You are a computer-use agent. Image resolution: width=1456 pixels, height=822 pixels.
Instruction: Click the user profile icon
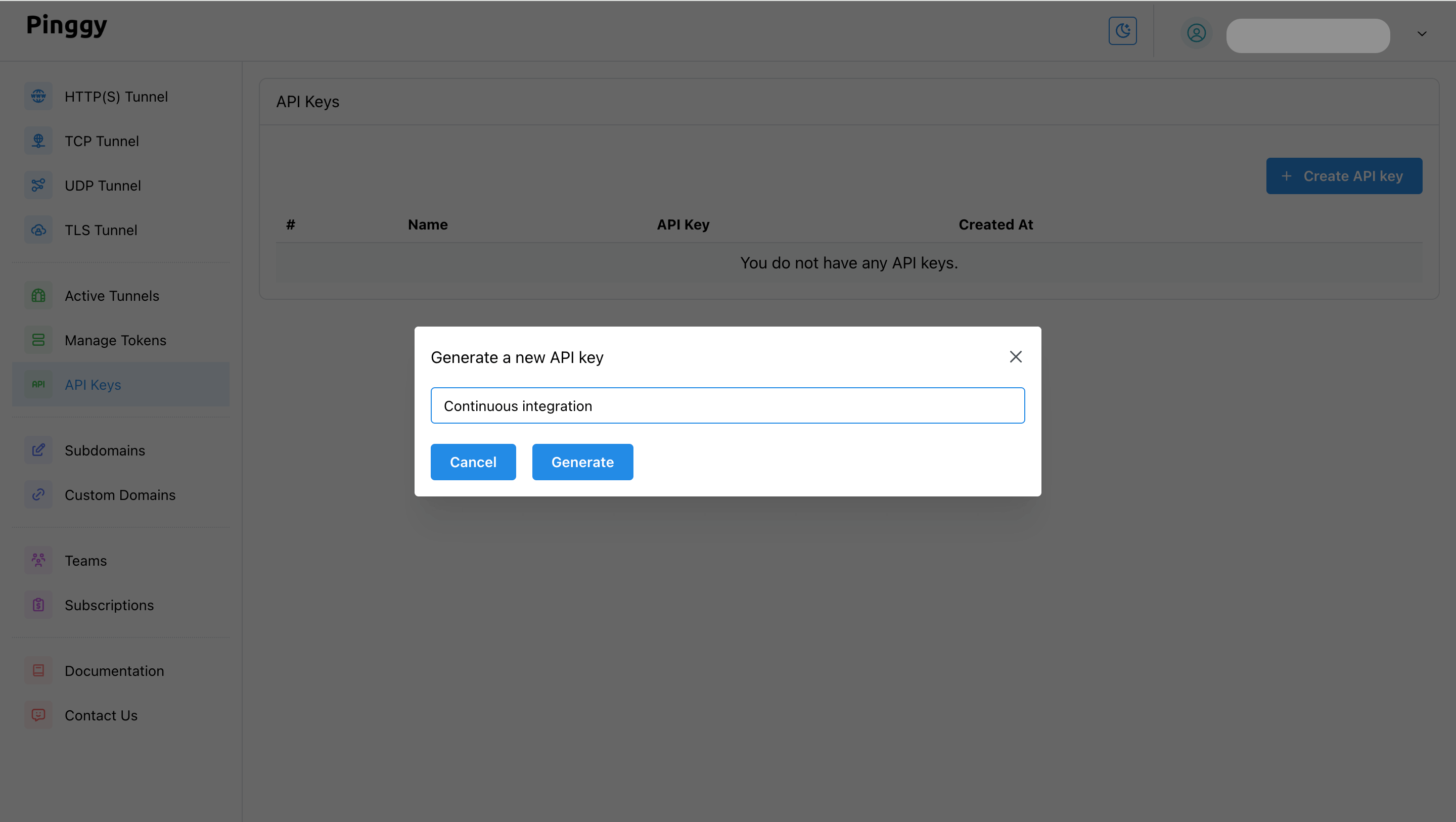1196,34
